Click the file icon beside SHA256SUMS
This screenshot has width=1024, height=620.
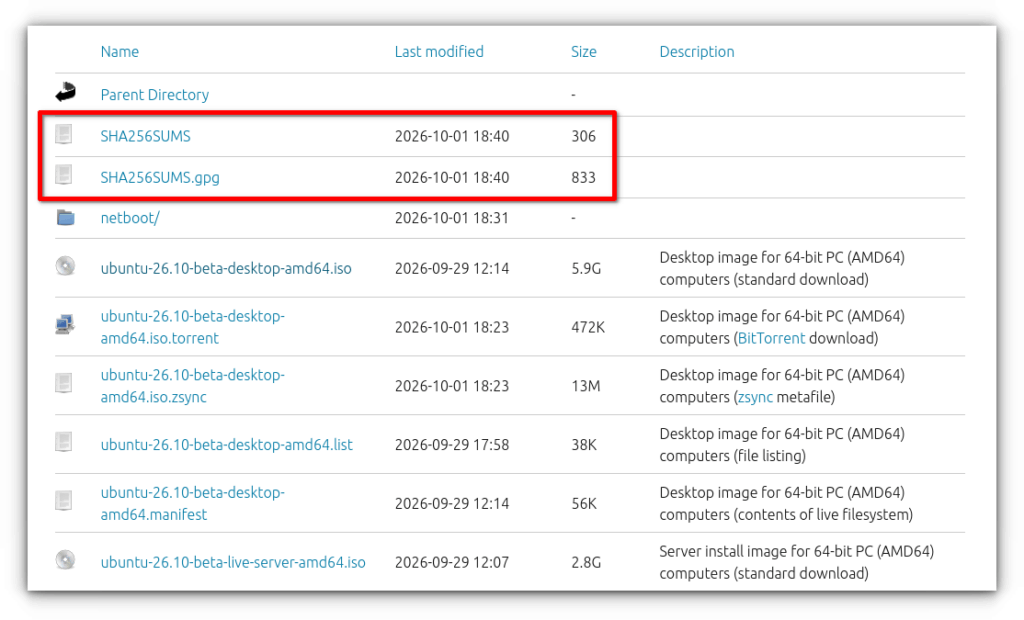coord(63,135)
